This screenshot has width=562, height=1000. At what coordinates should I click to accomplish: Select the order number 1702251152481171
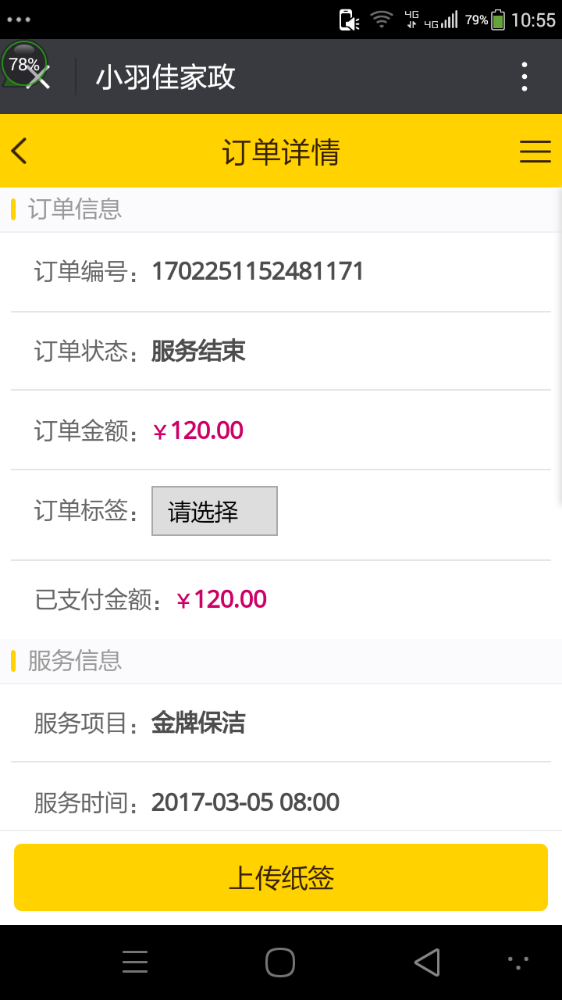pyautogui.click(x=258, y=271)
